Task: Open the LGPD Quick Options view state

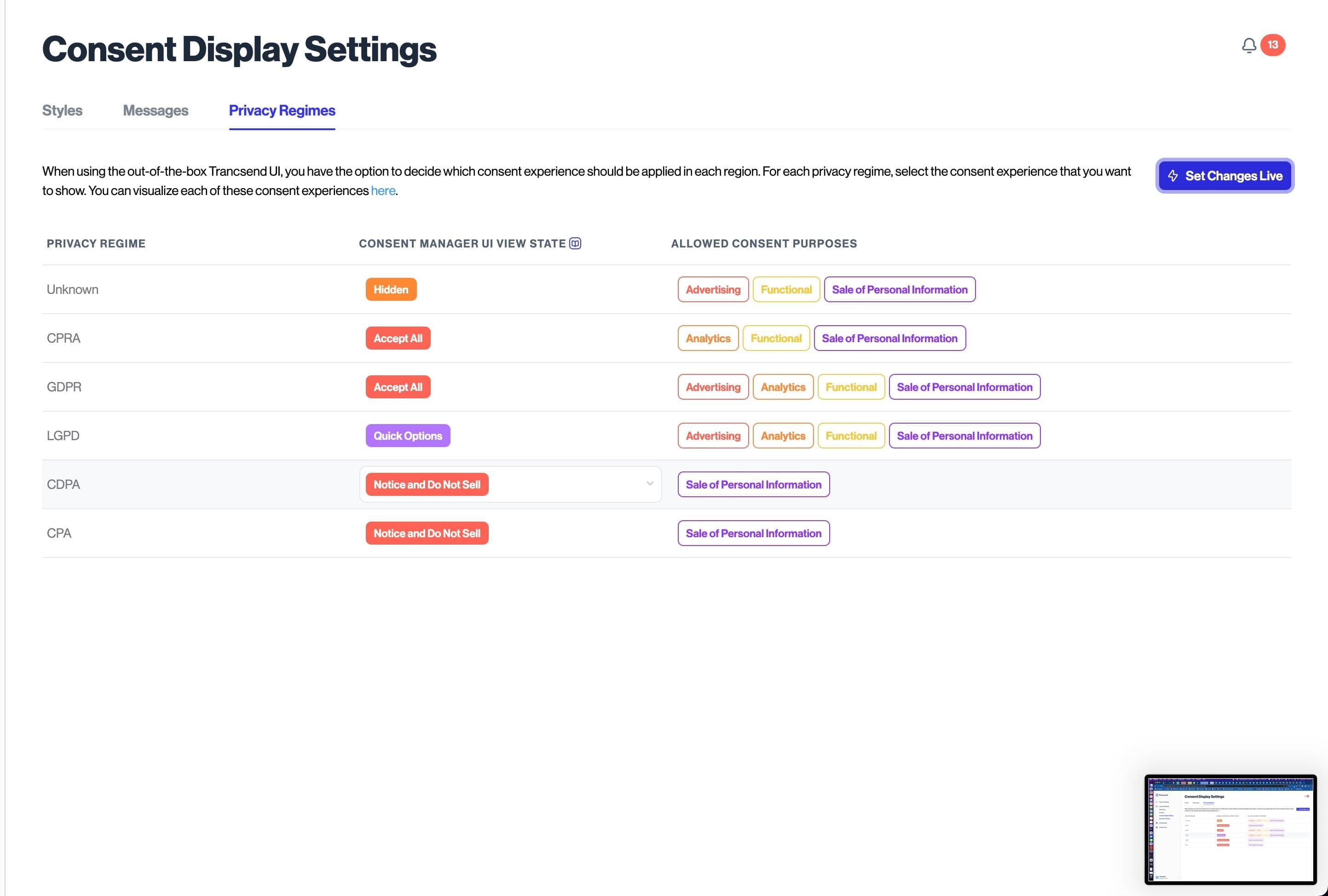Action: (x=407, y=436)
